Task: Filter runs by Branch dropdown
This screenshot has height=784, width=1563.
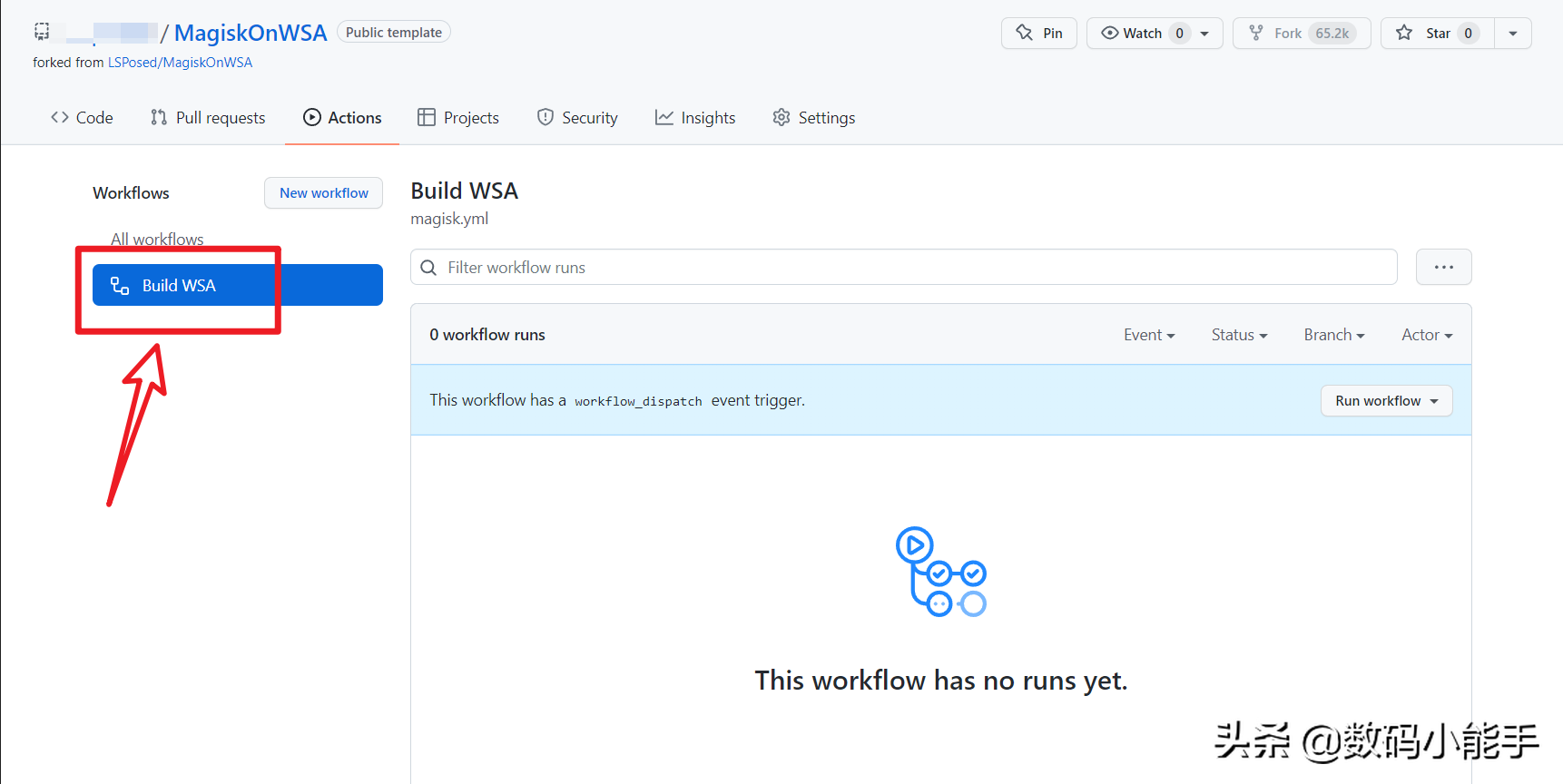Action: [1333, 335]
